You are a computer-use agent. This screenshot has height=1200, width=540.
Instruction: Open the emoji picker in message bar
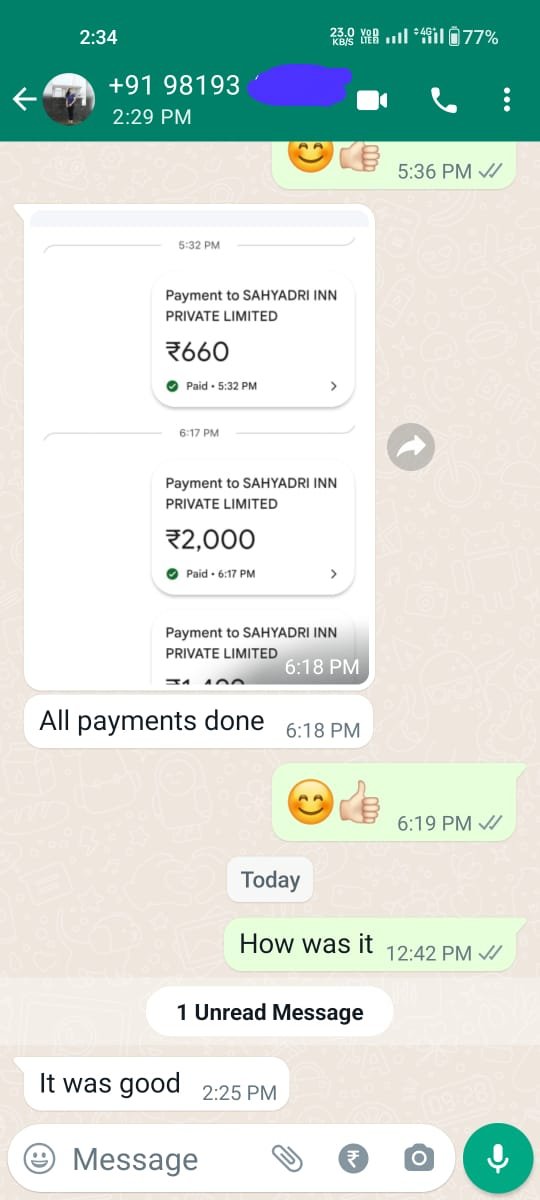[39, 1158]
